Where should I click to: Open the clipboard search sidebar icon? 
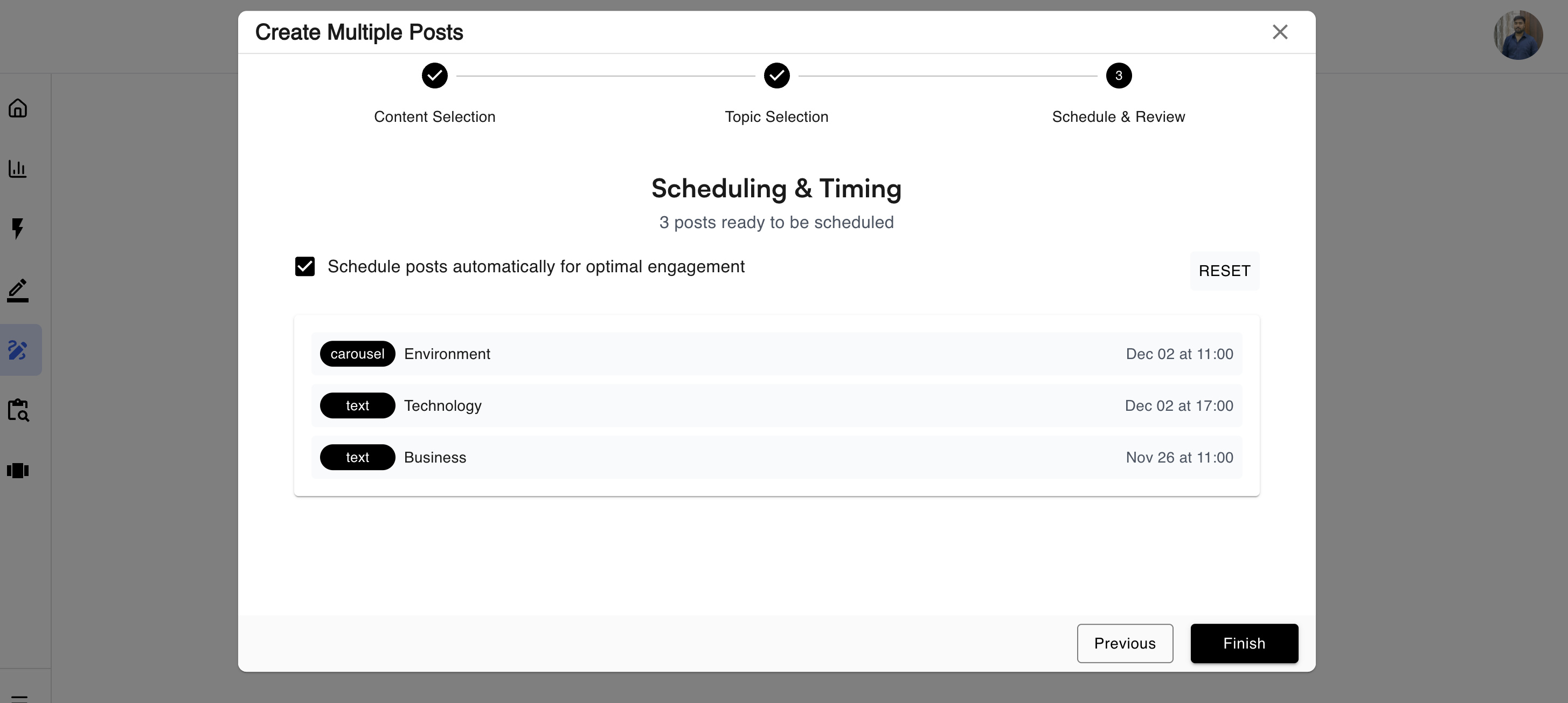18,410
